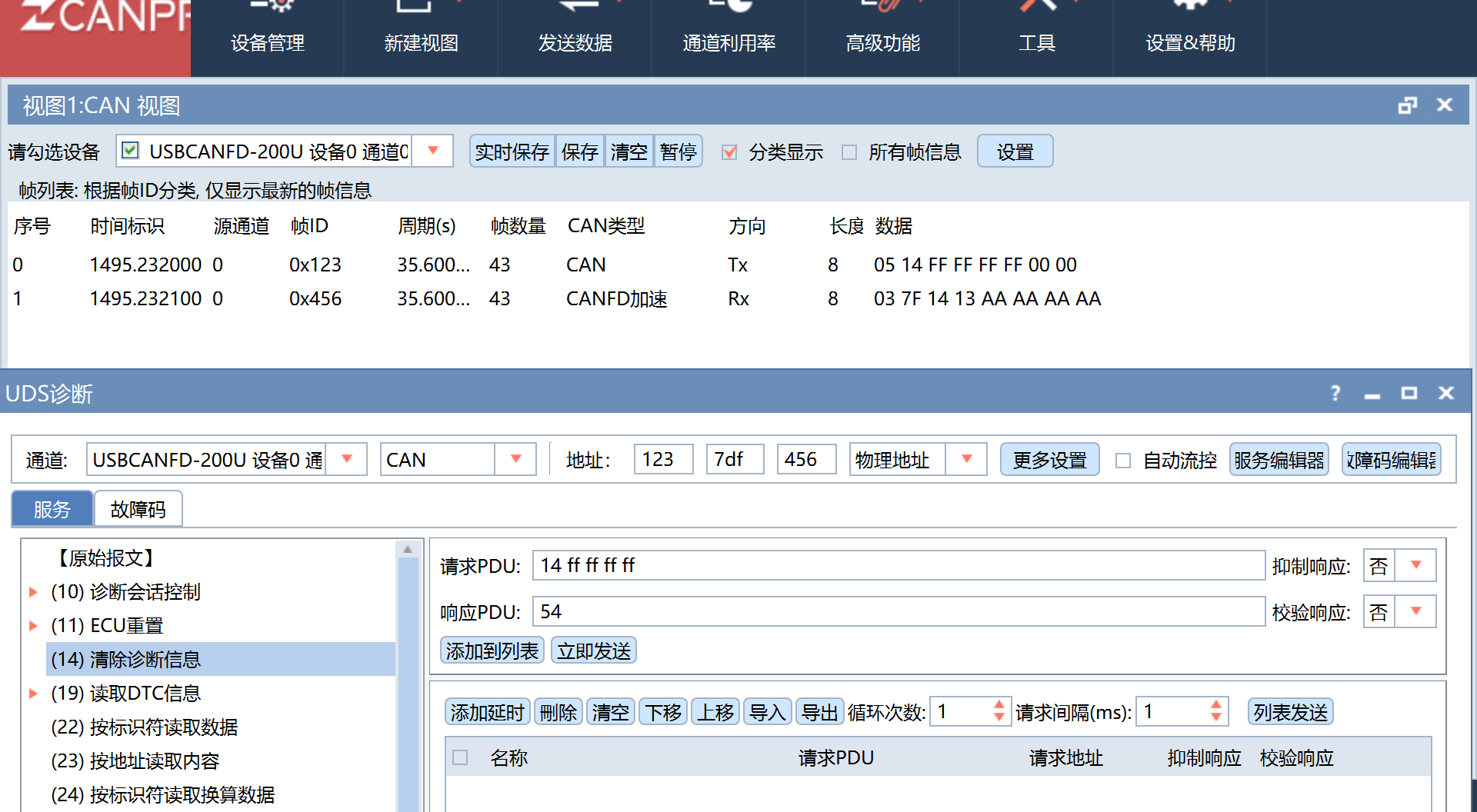Expand the (10) 诊断会话控制 tree node
This screenshot has width=1477, height=812.
33,592
